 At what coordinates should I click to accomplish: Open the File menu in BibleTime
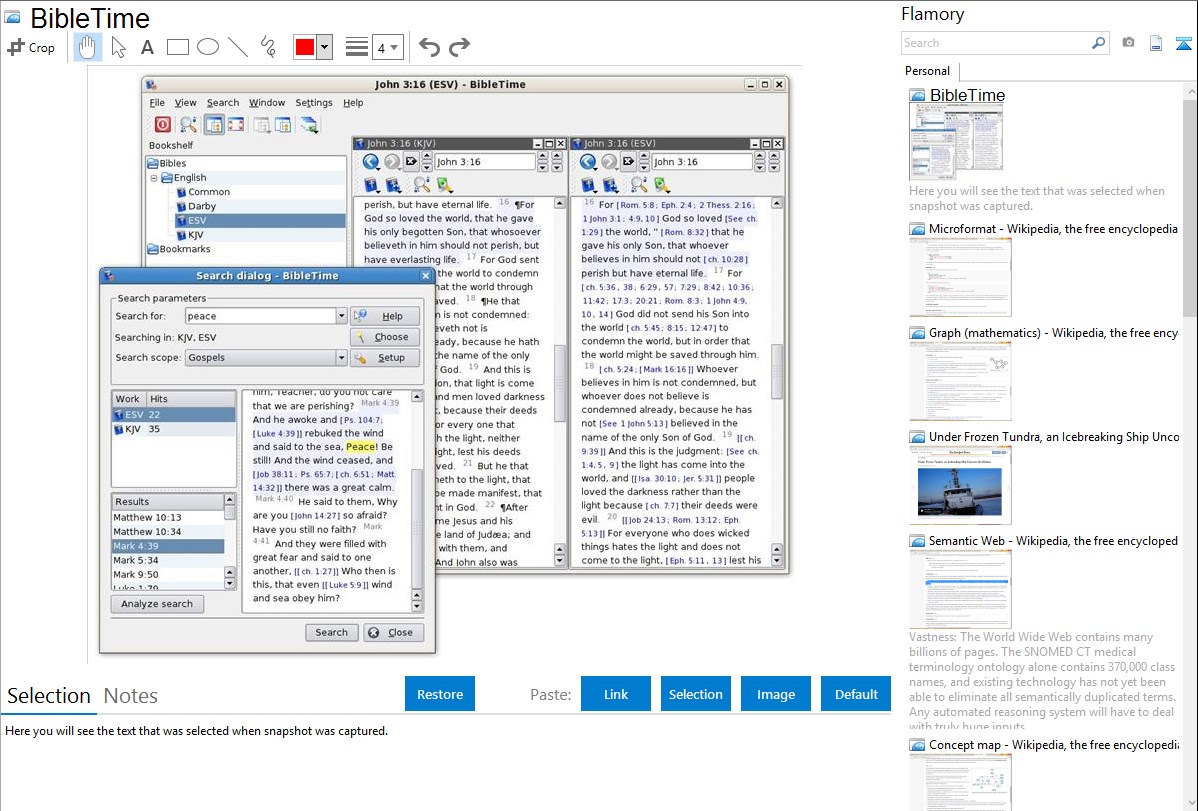[x=157, y=102]
